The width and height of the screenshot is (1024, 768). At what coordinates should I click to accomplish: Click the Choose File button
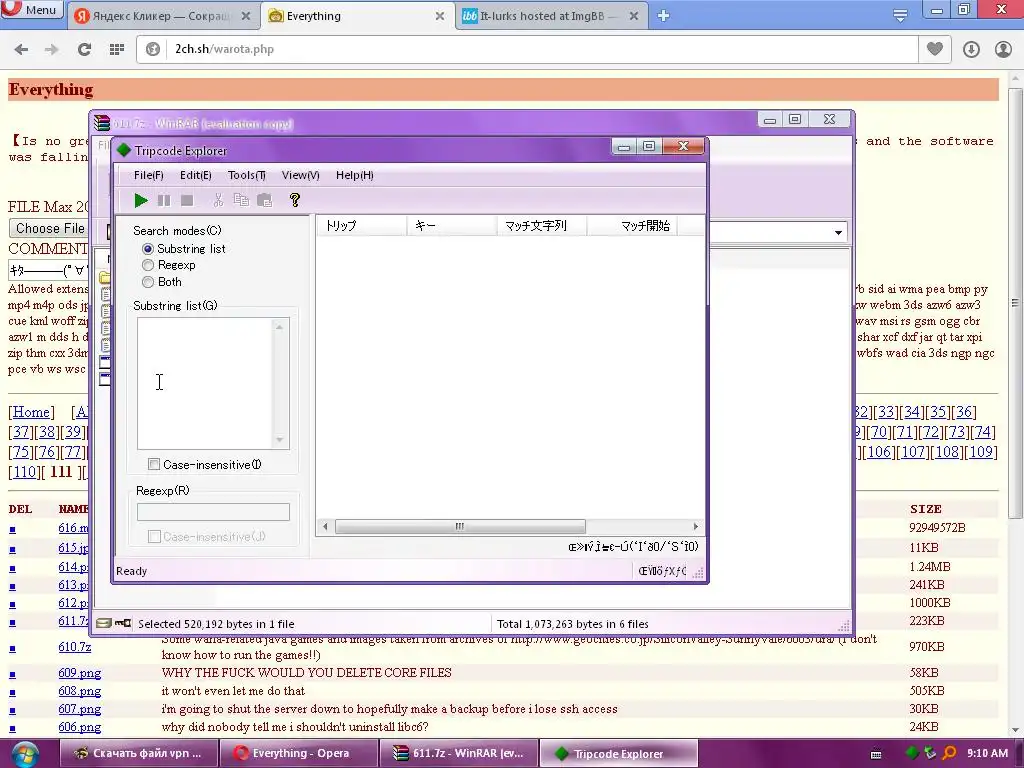point(50,229)
